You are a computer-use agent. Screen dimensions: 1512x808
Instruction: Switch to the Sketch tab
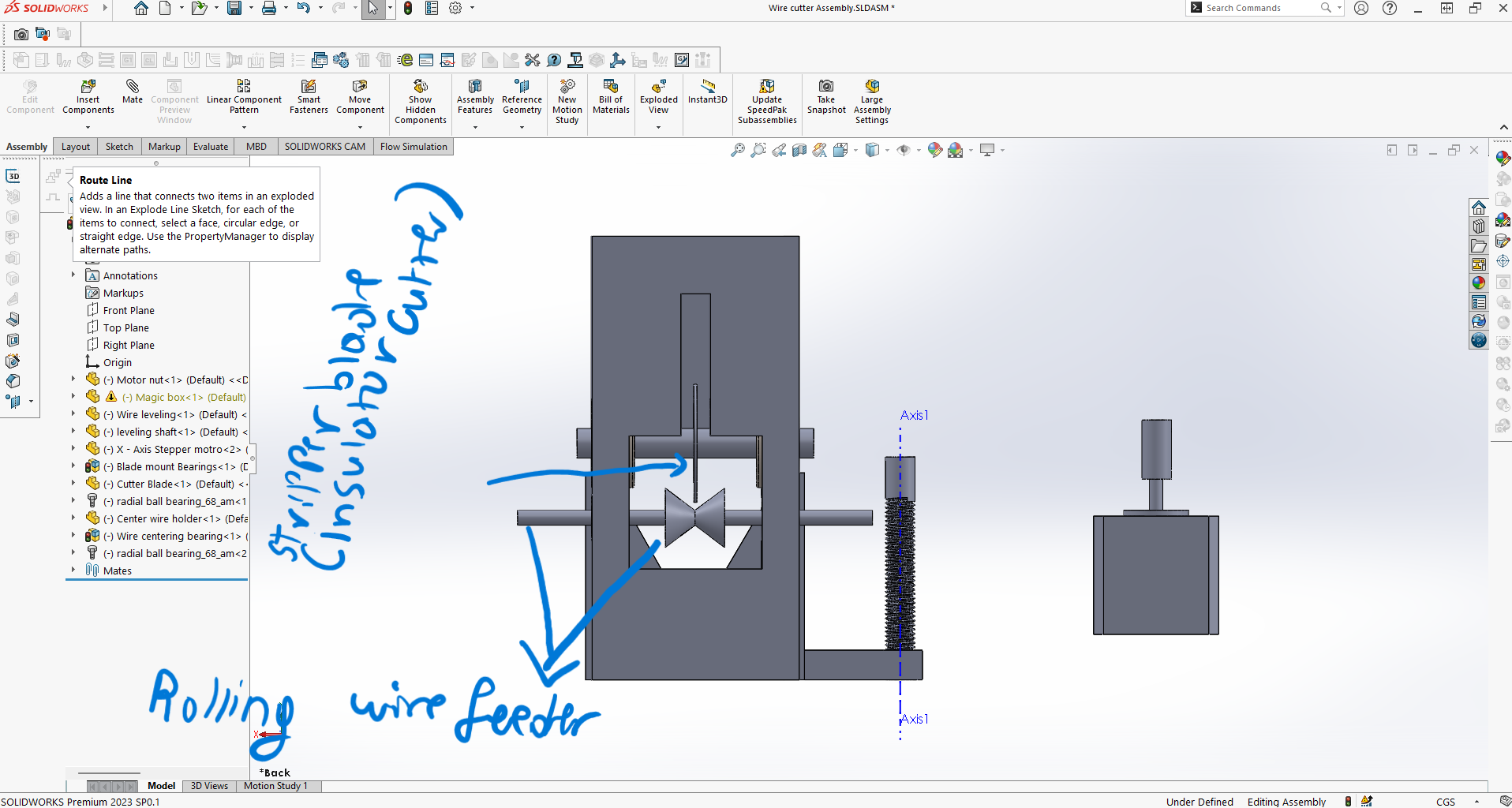(119, 147)
